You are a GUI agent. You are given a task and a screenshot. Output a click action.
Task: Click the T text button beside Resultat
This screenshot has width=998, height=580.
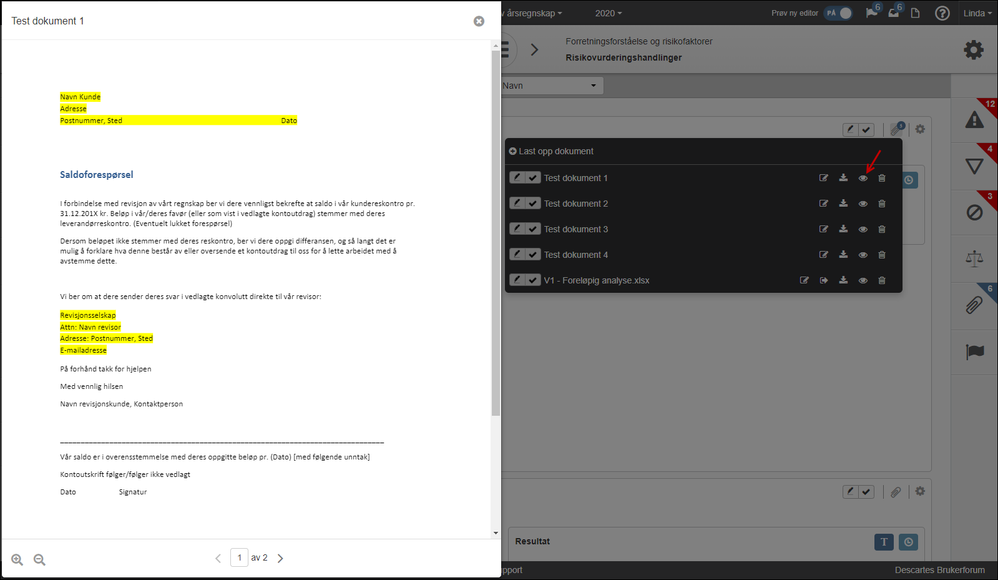click(883, 542)
